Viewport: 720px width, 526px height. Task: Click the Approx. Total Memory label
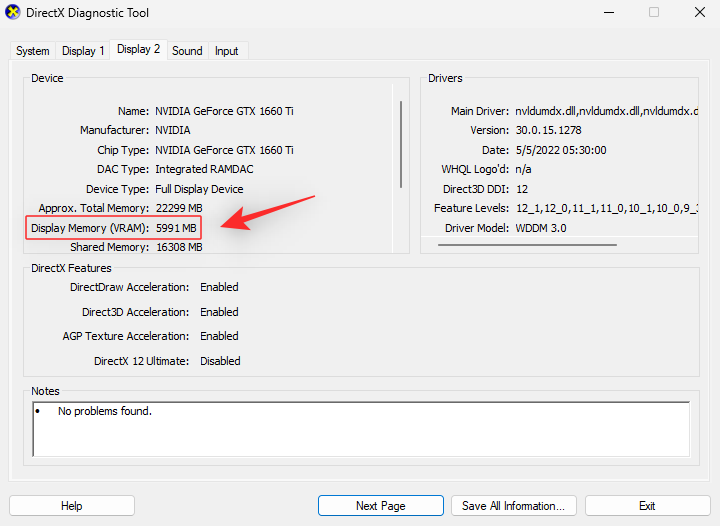click(94, 208)
